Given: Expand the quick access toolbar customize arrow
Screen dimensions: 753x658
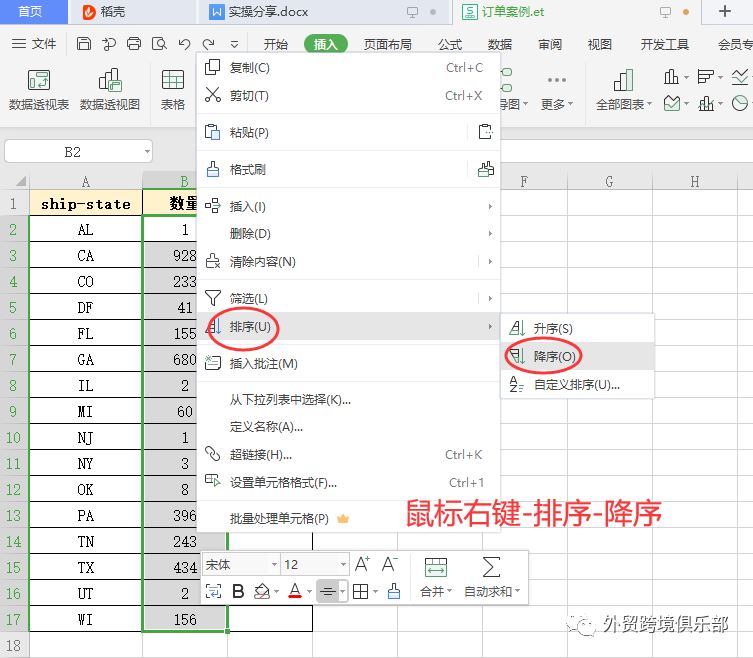Looking at the screenshot, I should tap(234, 44).
